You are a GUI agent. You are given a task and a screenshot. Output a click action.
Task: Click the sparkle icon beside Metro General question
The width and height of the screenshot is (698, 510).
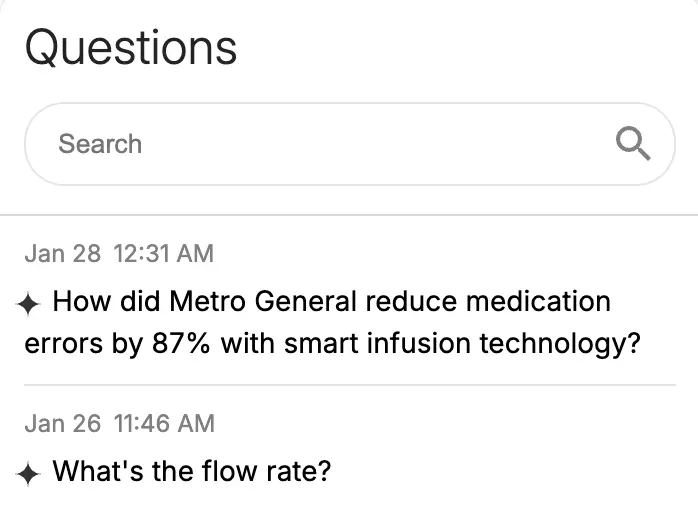30,303
